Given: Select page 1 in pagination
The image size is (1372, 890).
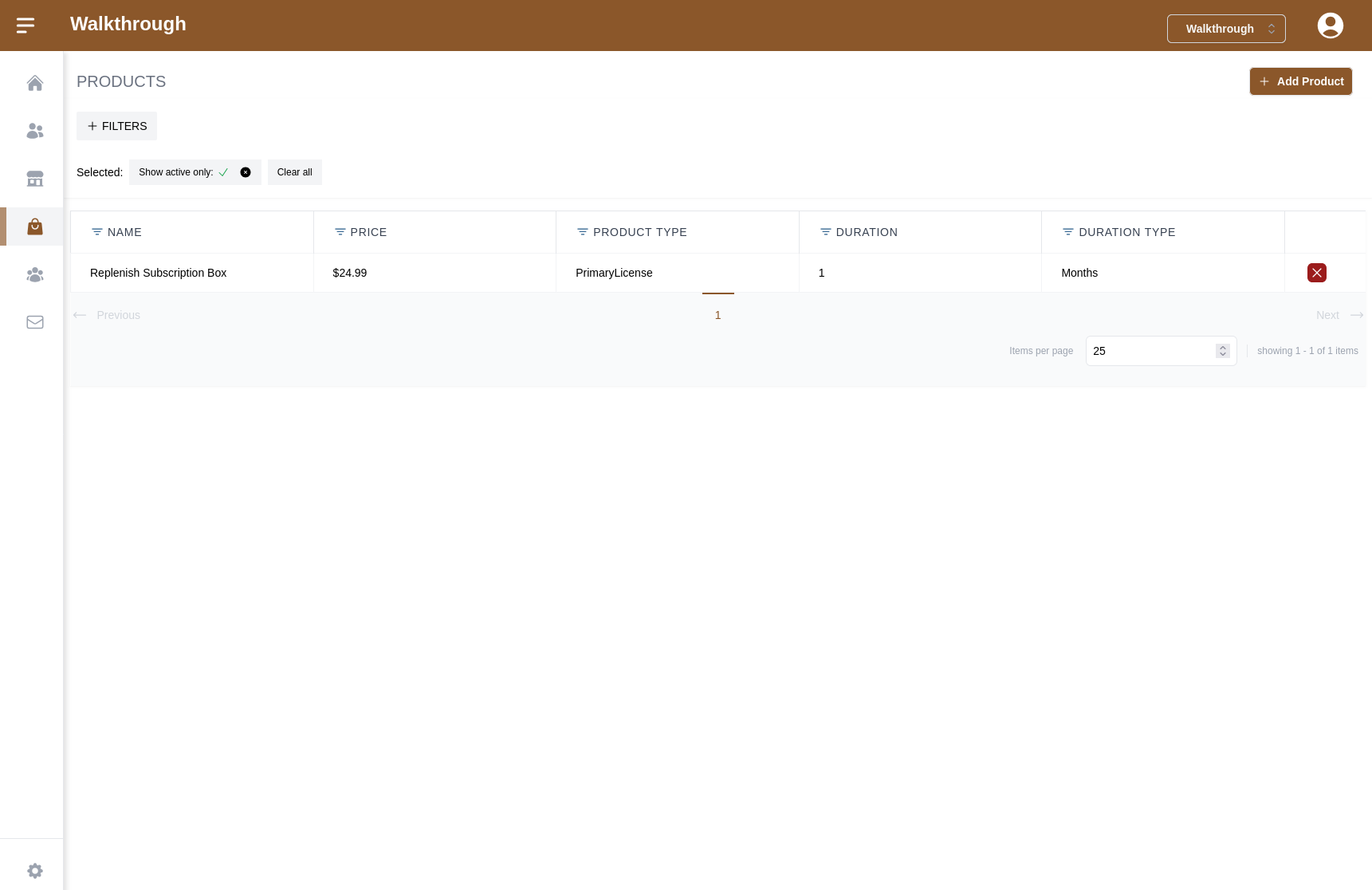Looking at the screenshot, I should coord(717,315).
